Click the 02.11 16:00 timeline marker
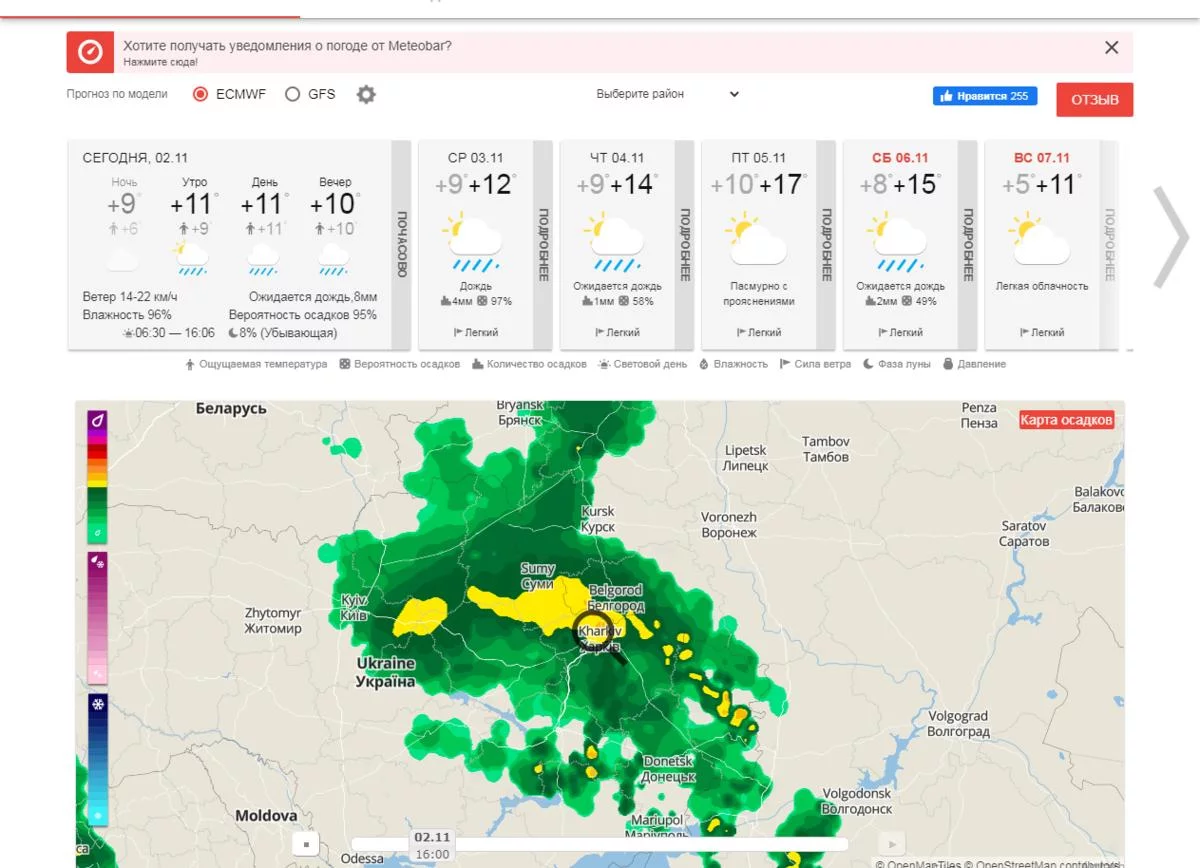The image size is (1200, 868). tap(432, 845)
